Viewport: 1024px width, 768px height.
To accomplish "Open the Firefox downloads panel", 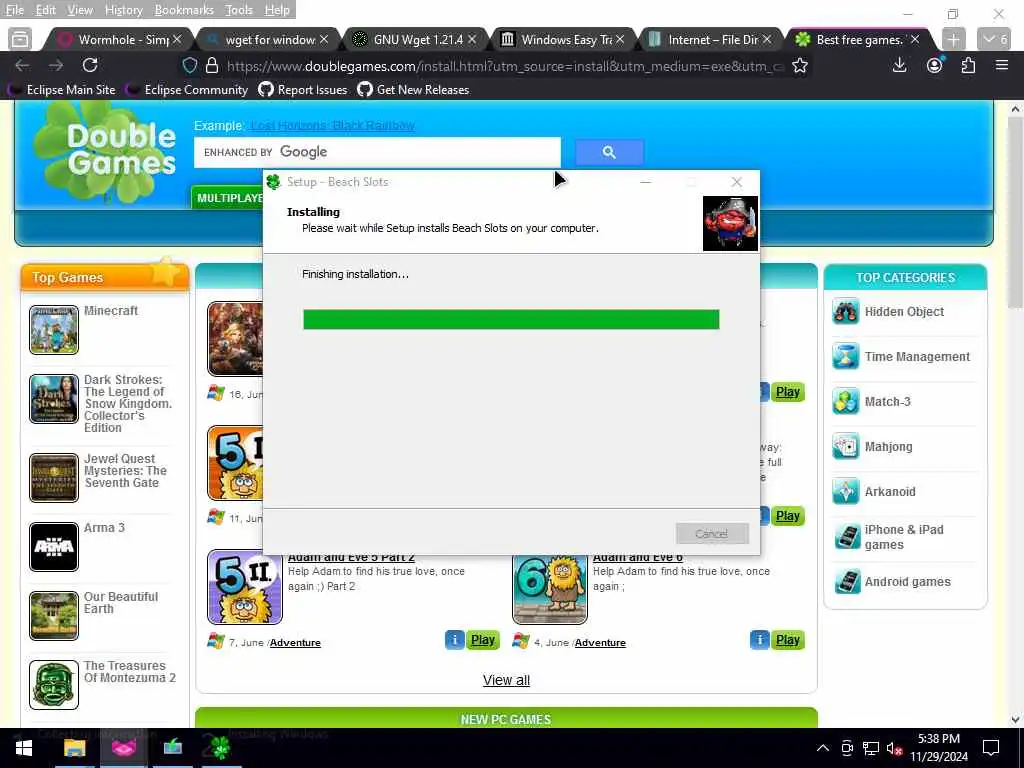I will point(899,65).
